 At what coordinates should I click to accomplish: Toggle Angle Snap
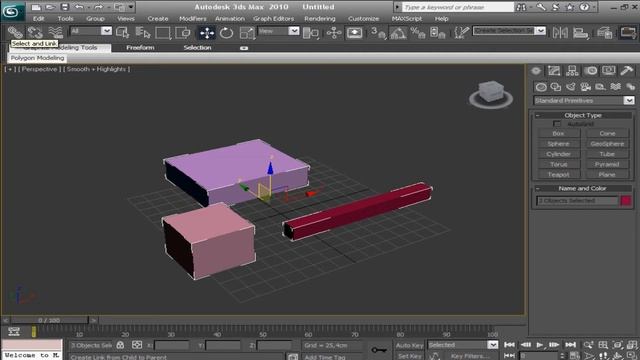coord(398,33)
